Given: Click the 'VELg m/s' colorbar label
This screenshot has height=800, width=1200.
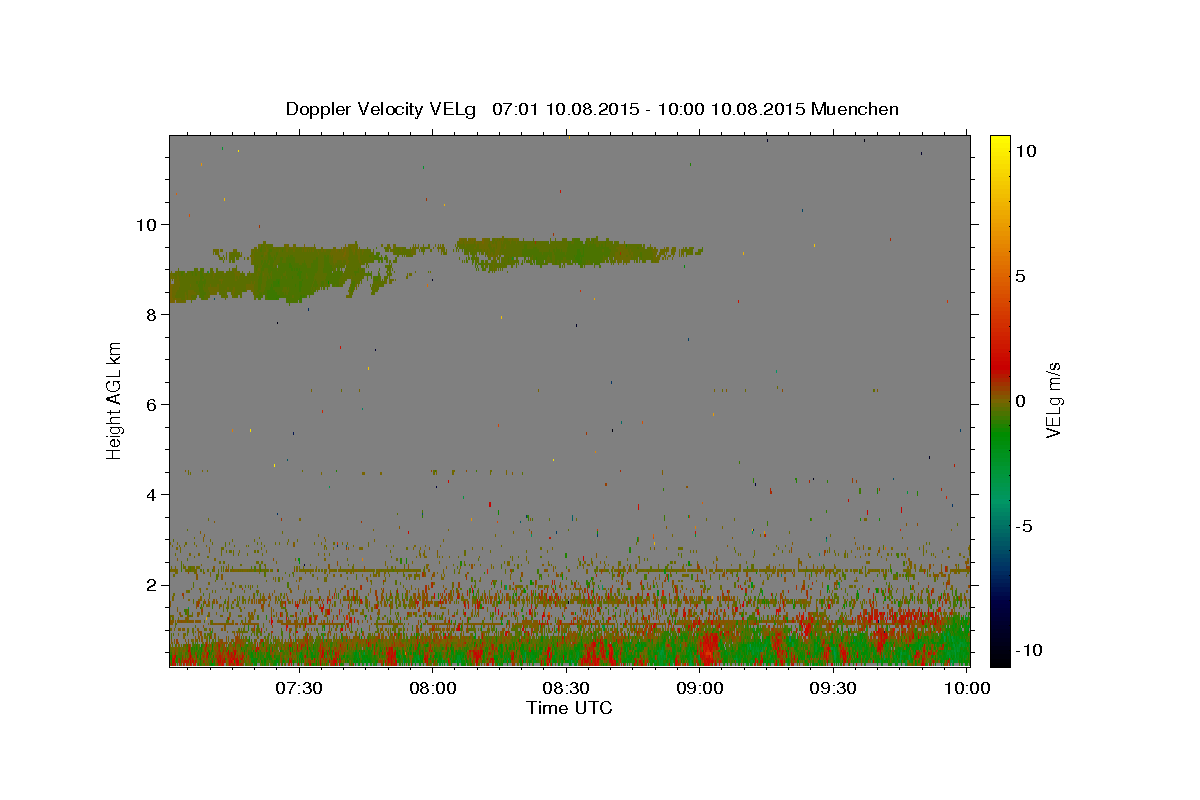Looking at the screenshot, I should (x=1053, y=400).
